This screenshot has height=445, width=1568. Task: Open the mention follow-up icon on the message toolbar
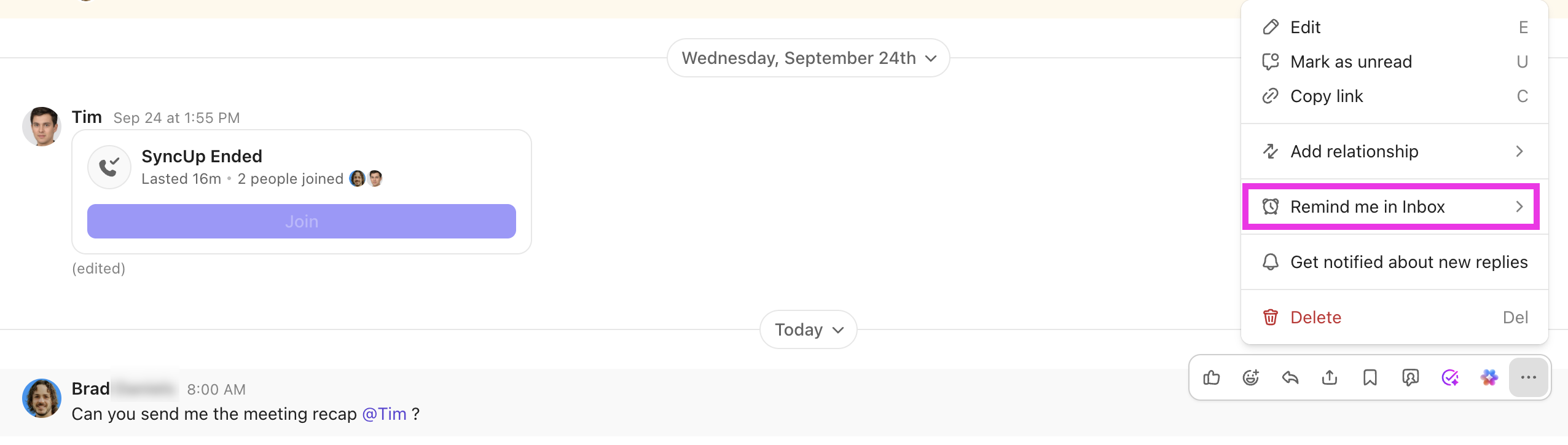coord(1409,377)
